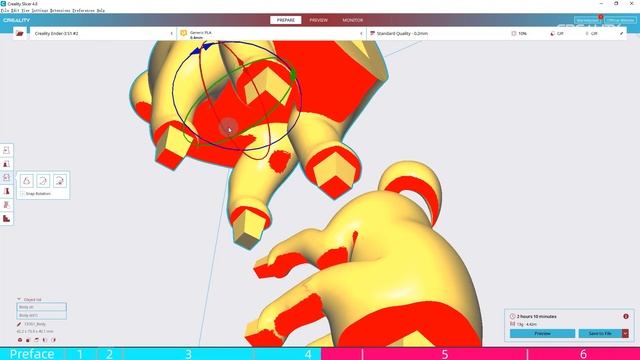Click the Select Face to Align icon

click(x=60, y=181)
